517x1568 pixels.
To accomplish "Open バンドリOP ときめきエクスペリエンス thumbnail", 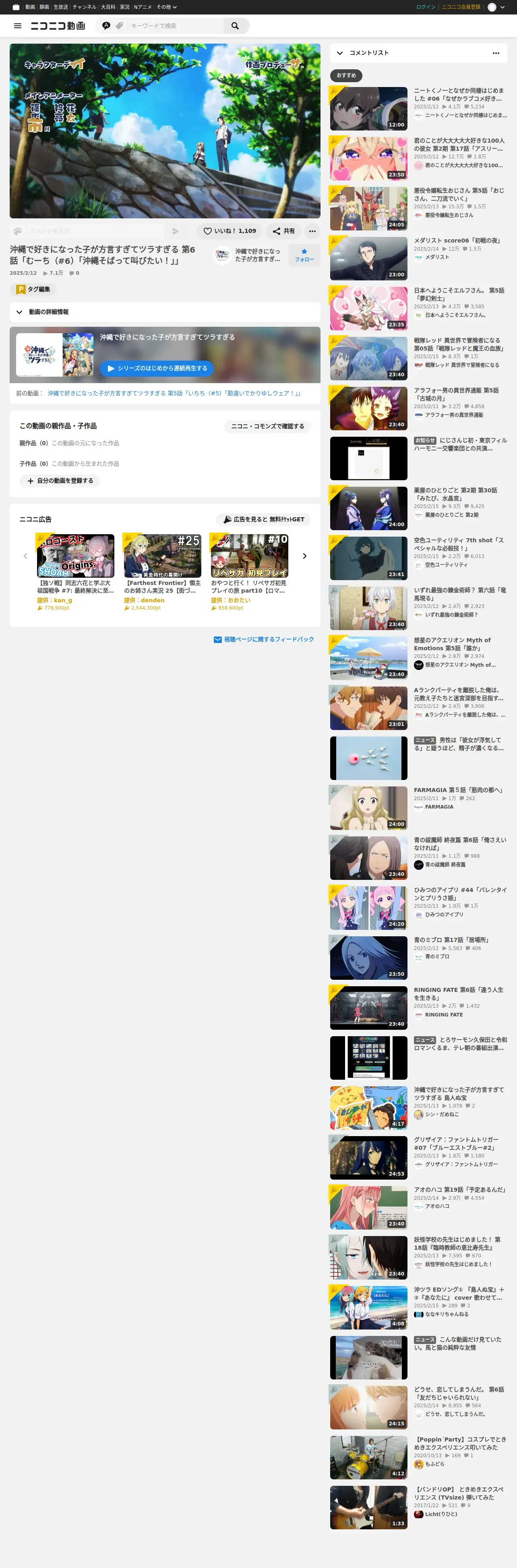I will coord(368,1507).
